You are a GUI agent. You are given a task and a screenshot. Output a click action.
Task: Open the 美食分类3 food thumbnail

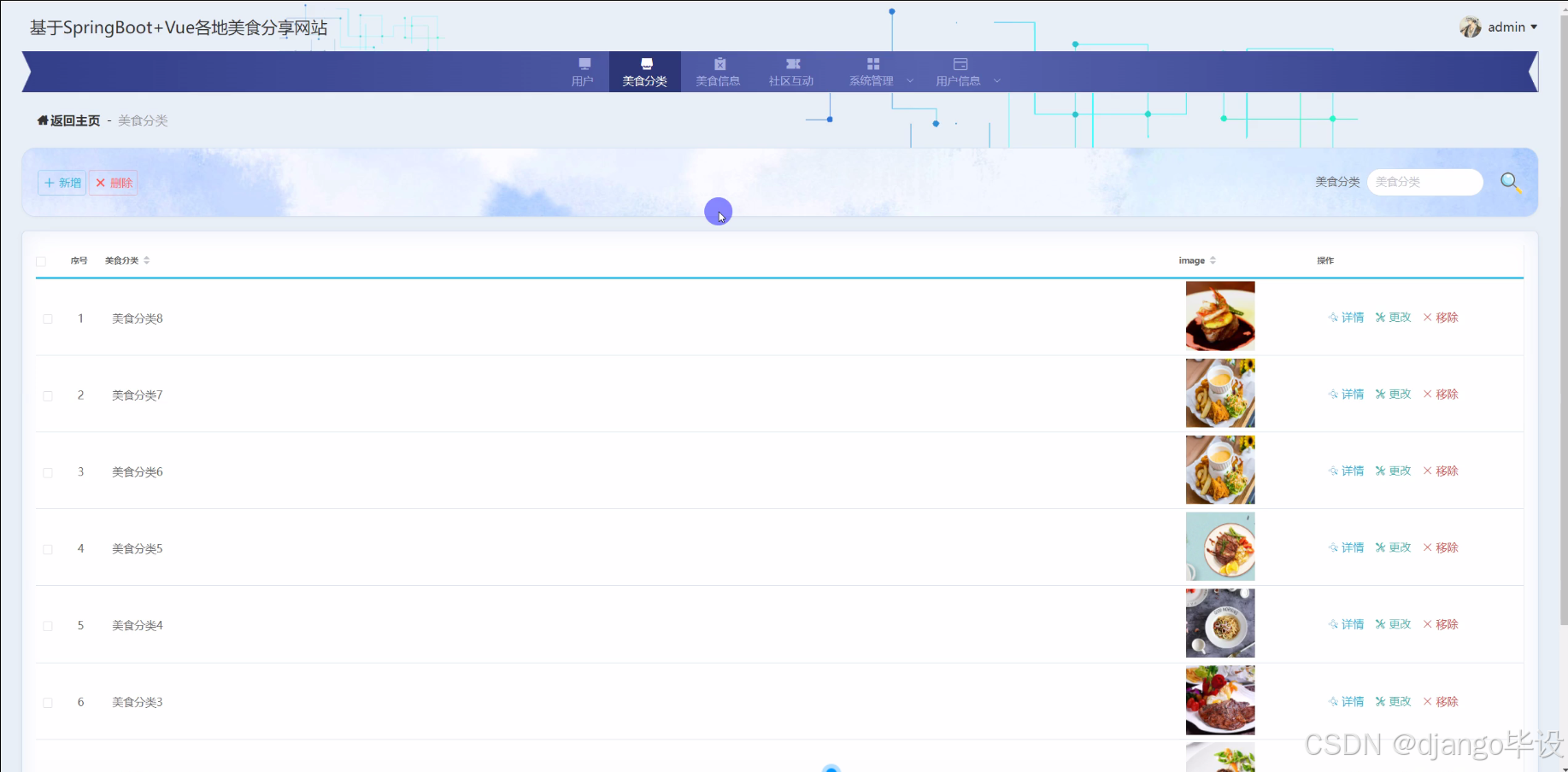(1220, 700)
